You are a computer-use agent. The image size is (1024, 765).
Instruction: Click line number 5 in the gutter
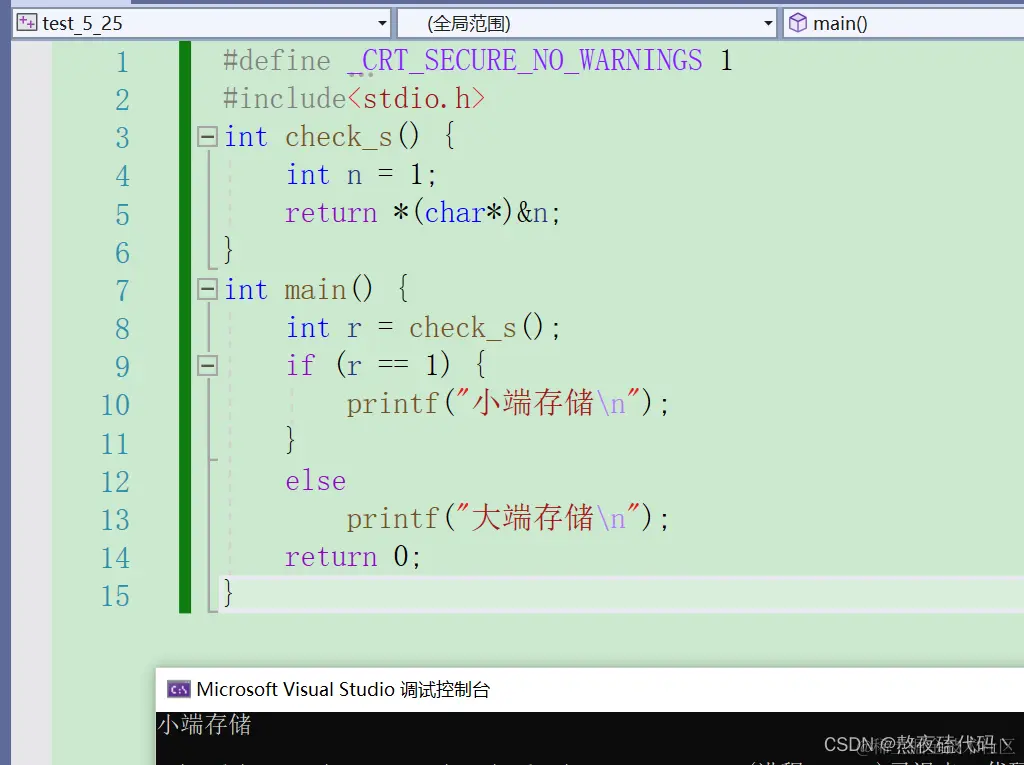click(122, 215)
